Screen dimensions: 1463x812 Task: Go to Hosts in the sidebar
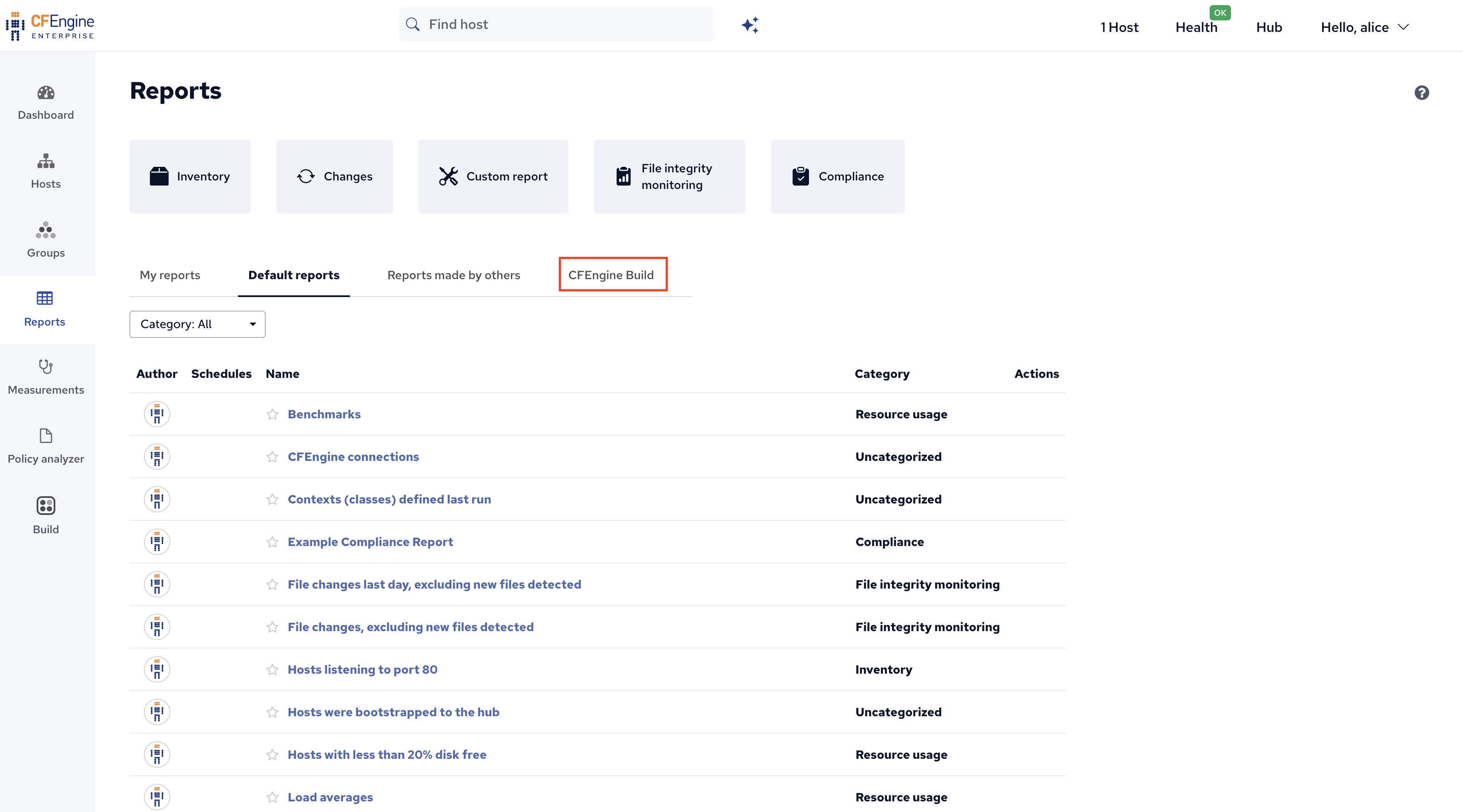click(46, 172)
